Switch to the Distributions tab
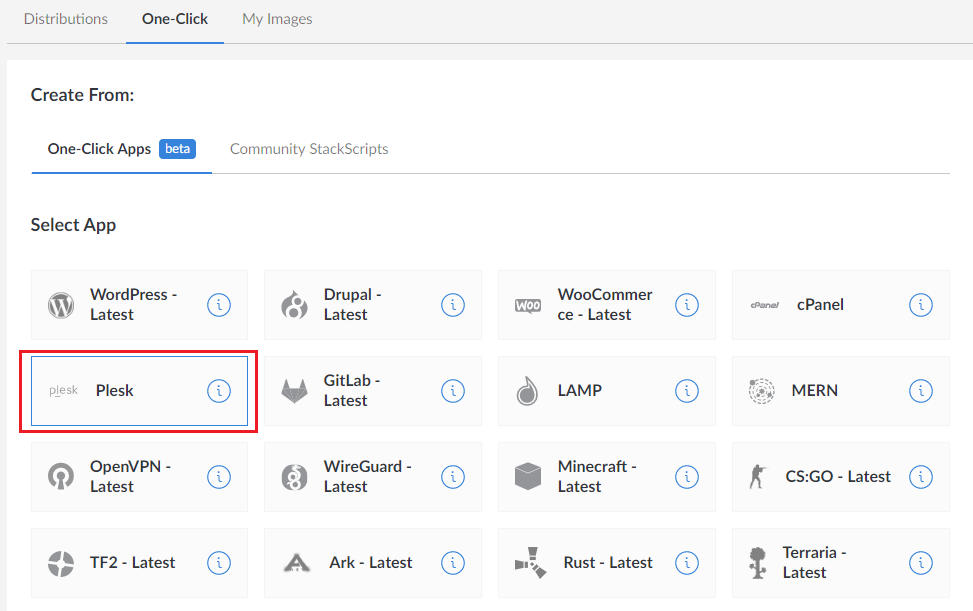Viewport: 973px width, 611px height. click(x=66, y=19)
